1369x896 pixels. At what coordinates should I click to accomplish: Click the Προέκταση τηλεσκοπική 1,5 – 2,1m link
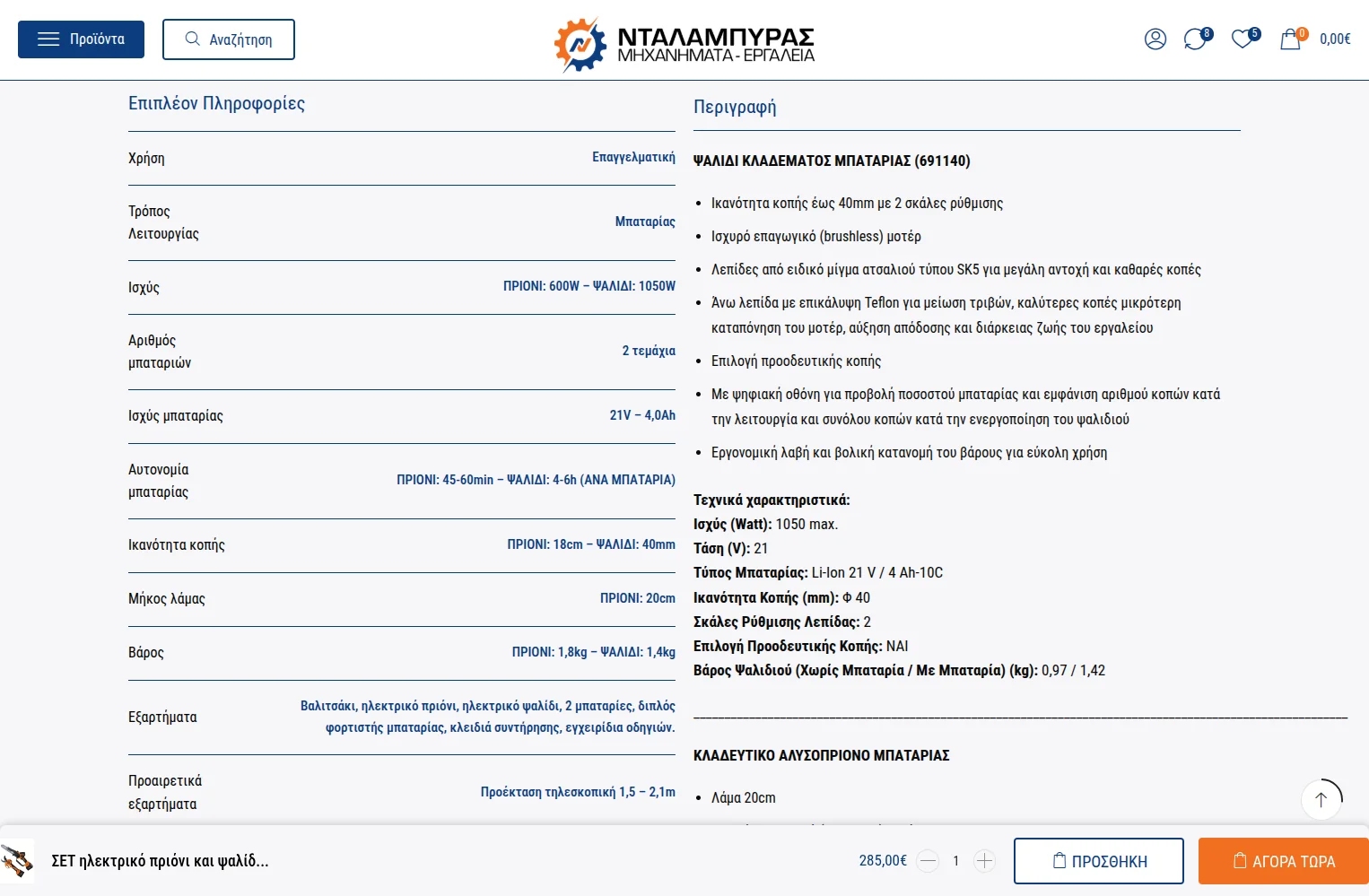click(578, 792)
